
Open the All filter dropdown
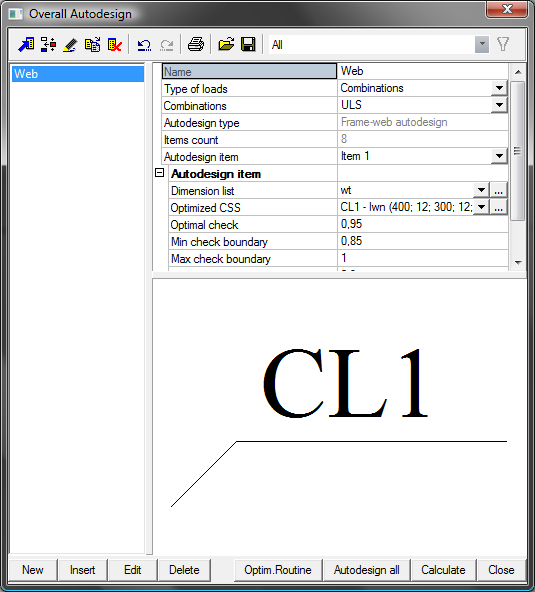(x=482, y=45)
